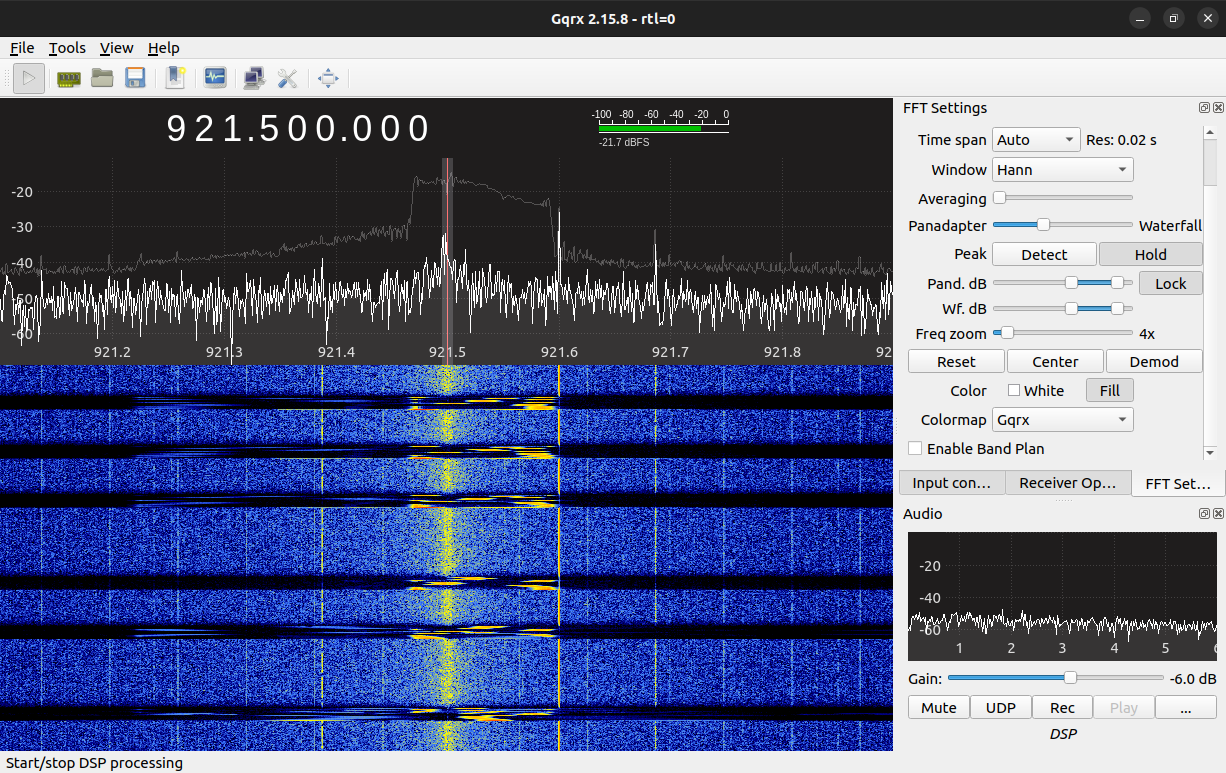Click the remote control computers icon
The width and height of the screenshot is (1226, 773).
pos(254,77)
